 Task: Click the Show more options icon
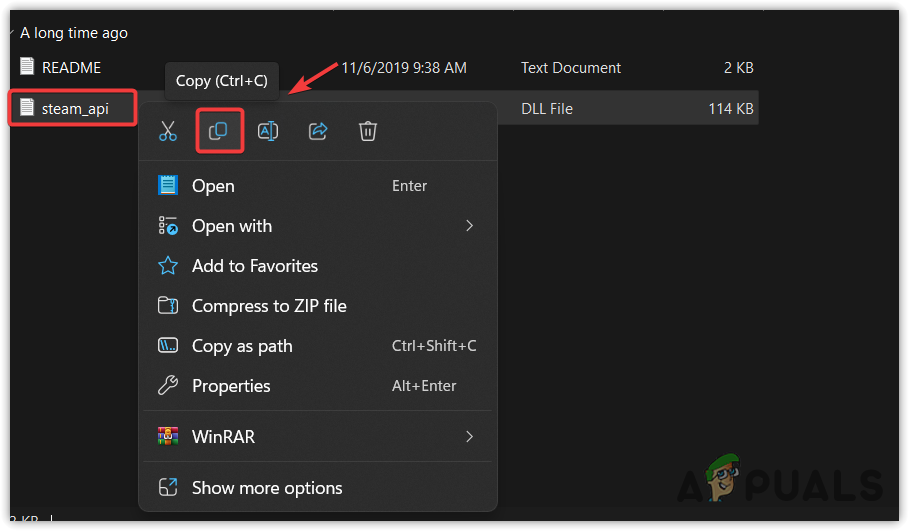click(x=168, y=488)
